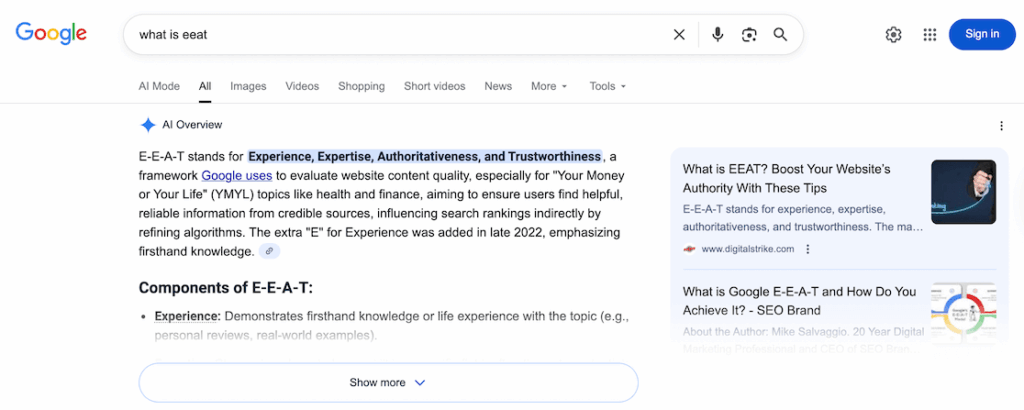Select the All results tab
Screen dimensions: 1024x410
(205, 86)
